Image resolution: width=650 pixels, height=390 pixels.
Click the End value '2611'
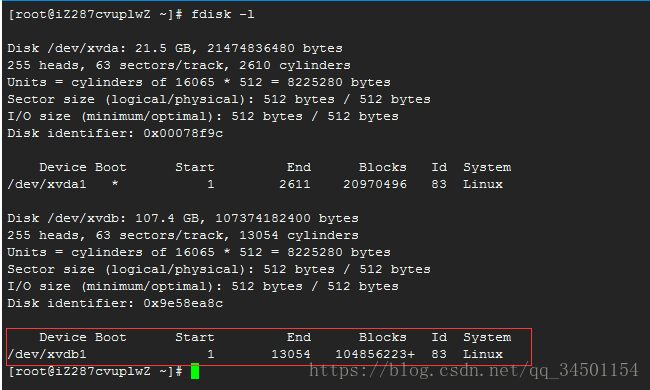[x=295, y=184]
